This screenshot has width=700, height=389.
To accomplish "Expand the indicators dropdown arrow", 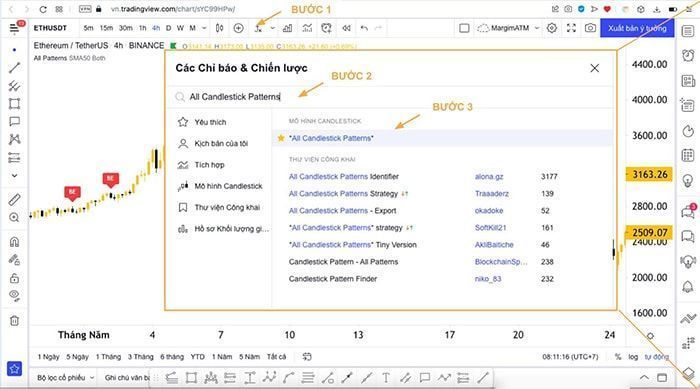I will click(272, 28).
